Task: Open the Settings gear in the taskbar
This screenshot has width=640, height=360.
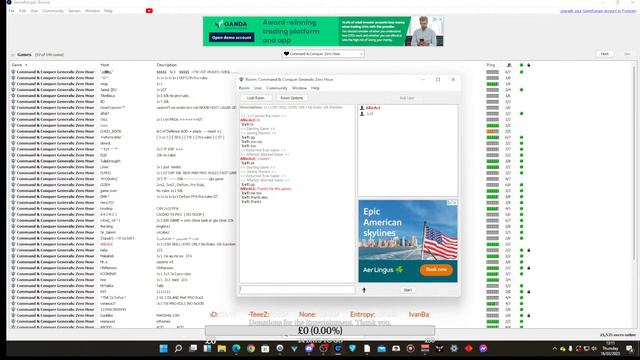Action: coord(454,348)
